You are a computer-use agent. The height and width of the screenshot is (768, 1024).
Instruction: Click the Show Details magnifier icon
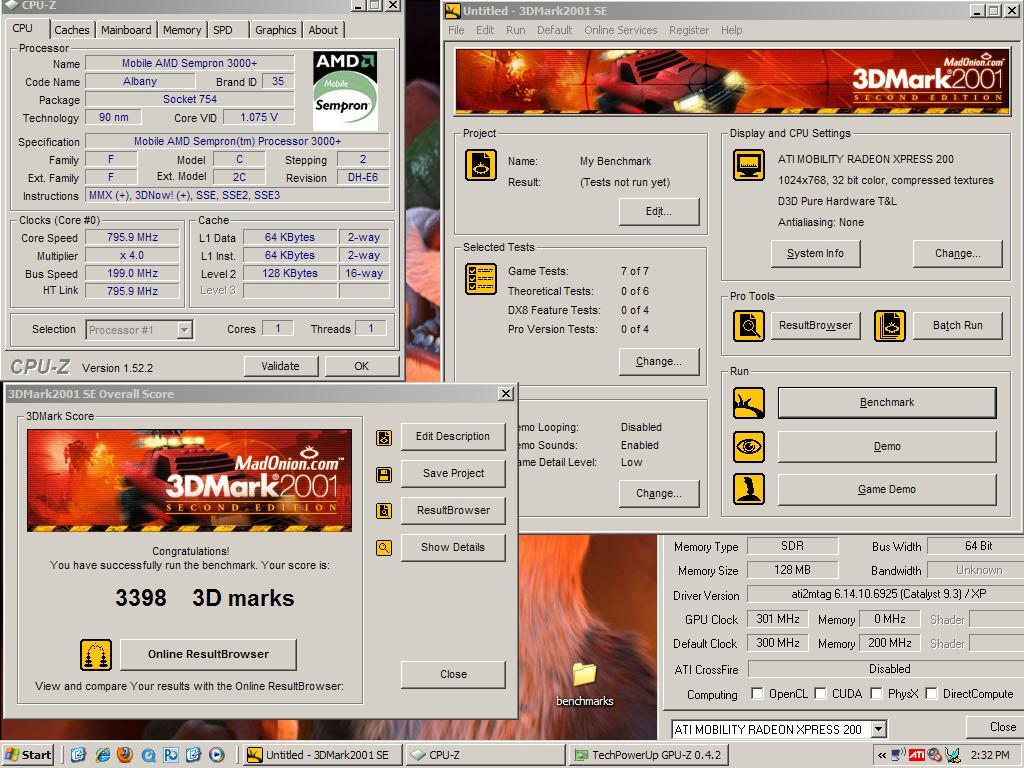click(384, 548)
